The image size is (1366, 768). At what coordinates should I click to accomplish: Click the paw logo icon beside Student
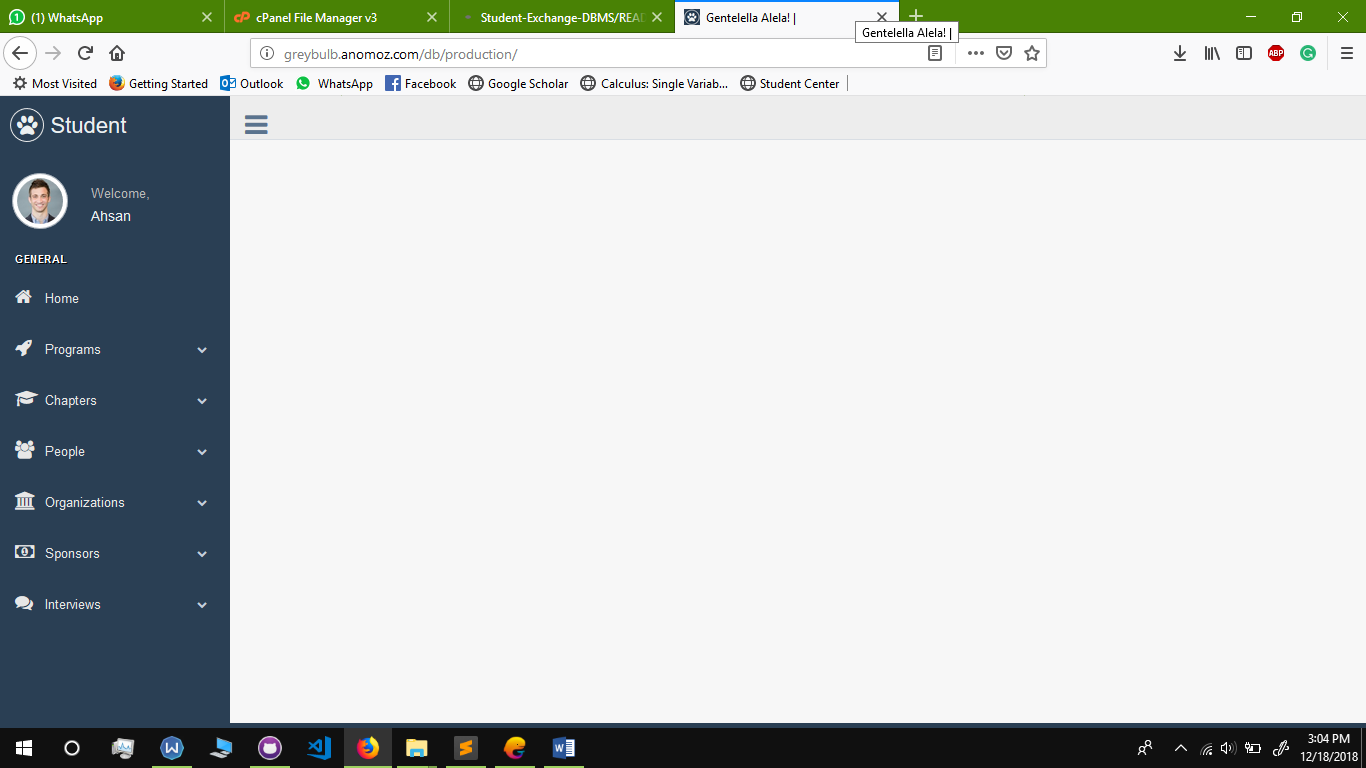(27, 125)
